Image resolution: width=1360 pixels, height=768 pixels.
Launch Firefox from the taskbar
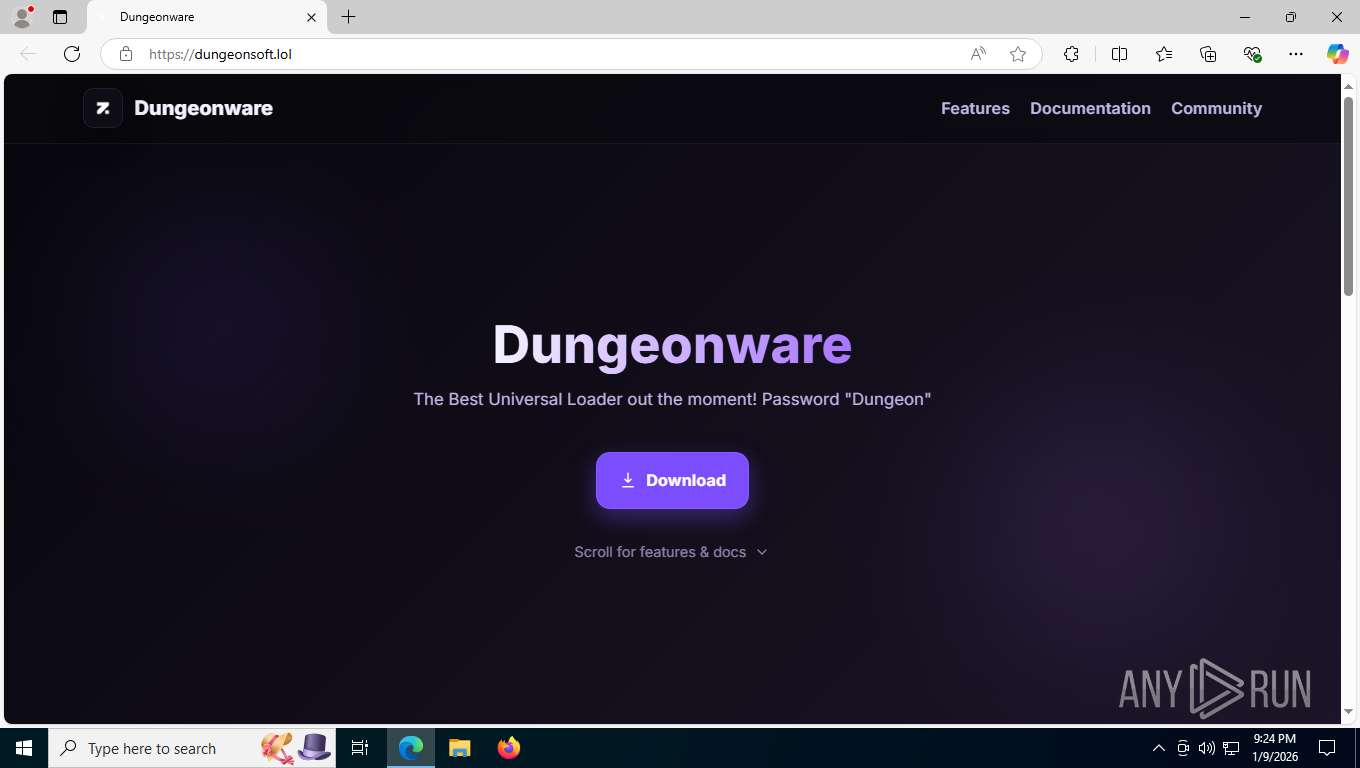tap(508, 748)
